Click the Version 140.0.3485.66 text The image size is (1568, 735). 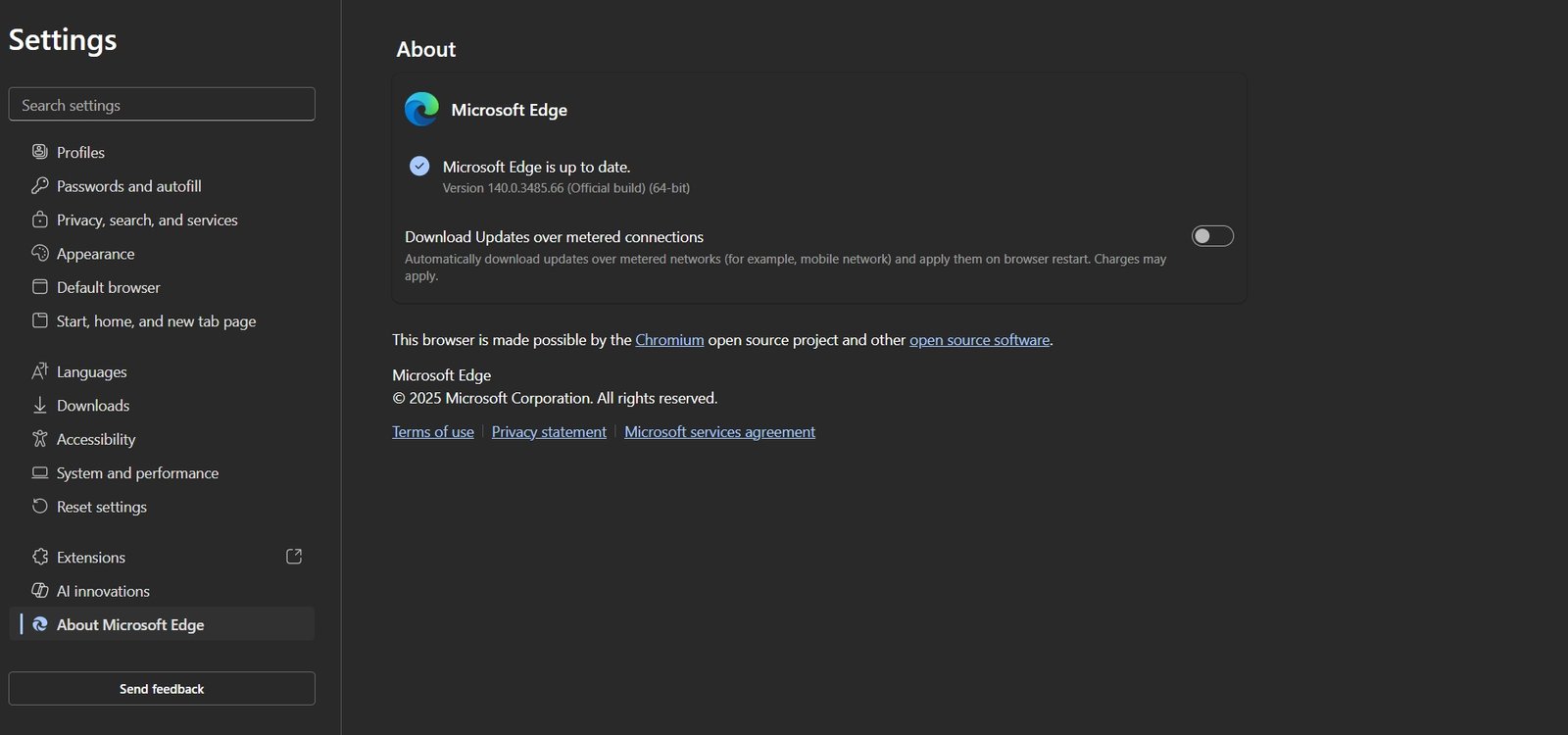point(566,188)
